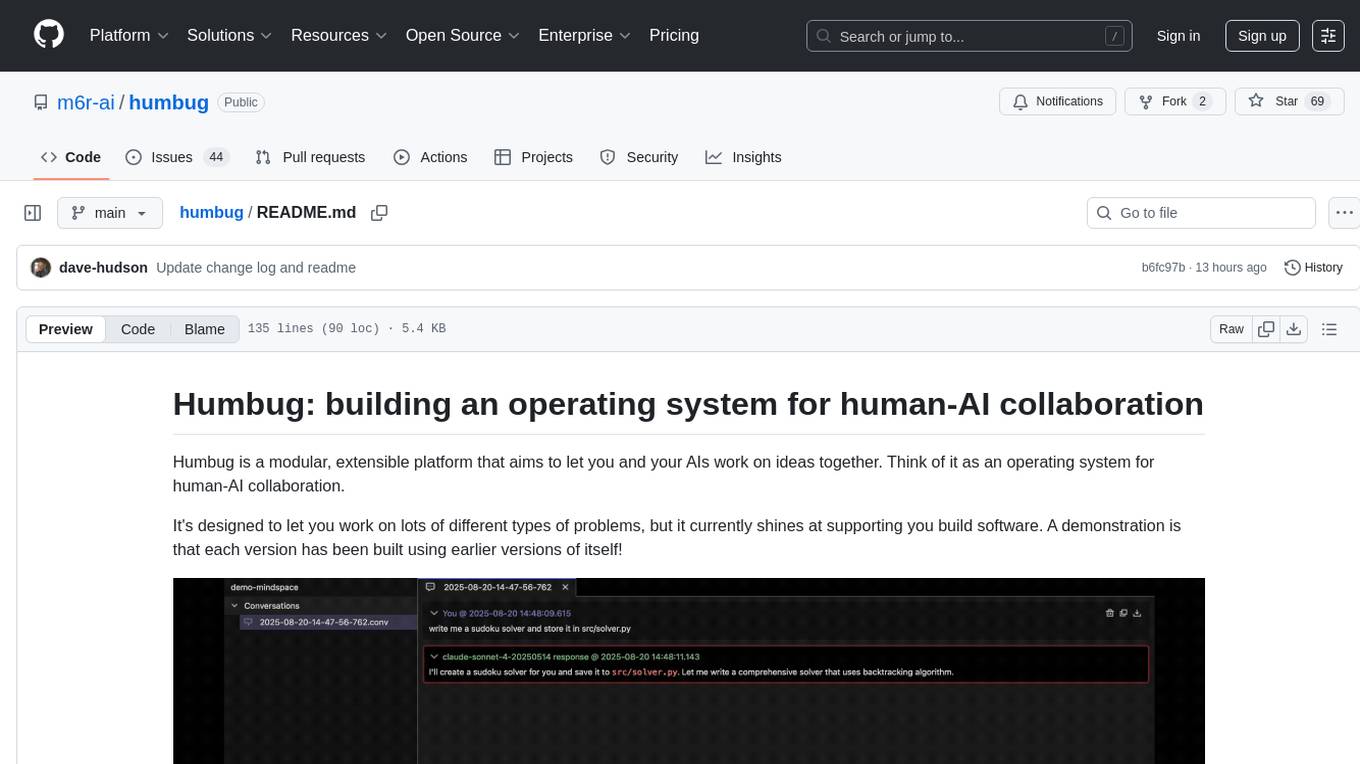
Task: Click dave-hudson's avatar image
Action: [41, 268]
